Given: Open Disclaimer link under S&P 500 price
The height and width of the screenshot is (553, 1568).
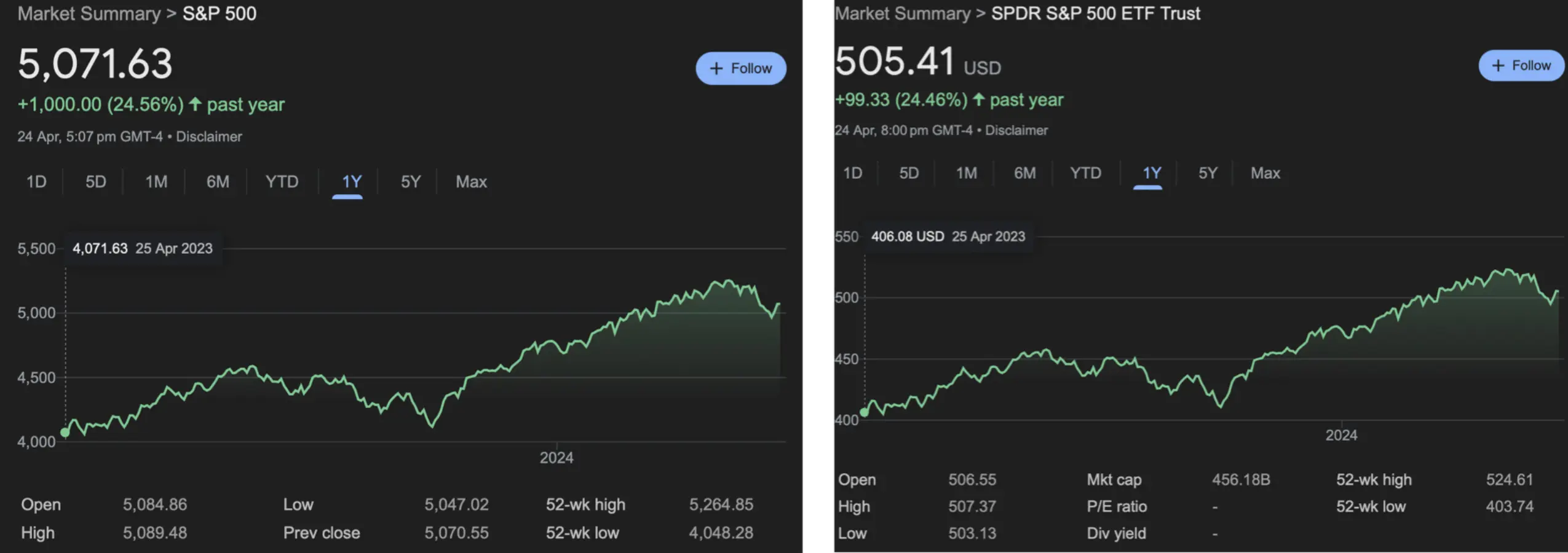Looking at the screenshot, I should coord(209,136).
